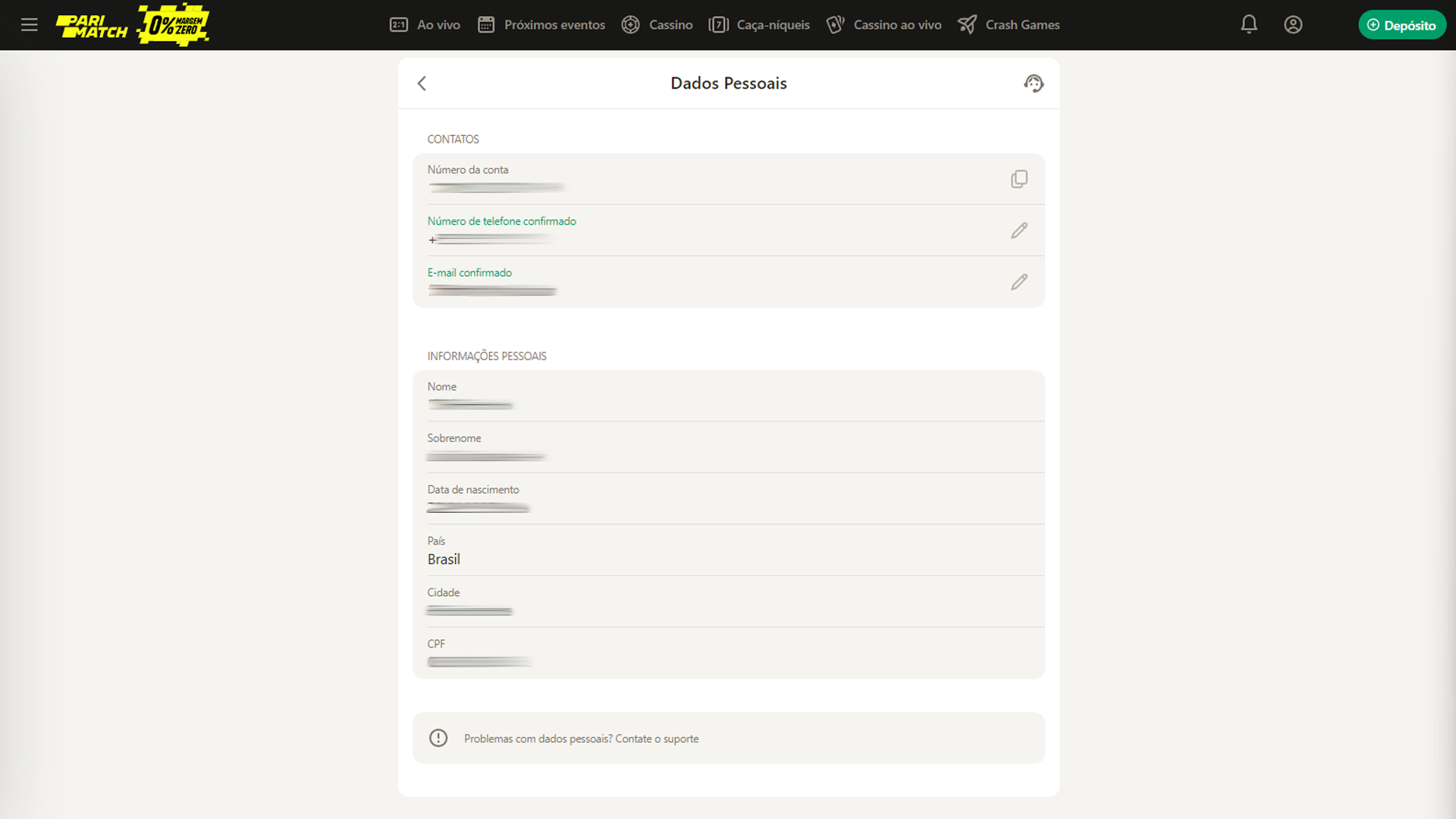The height and width of the screenshot is (819, 1456).
Task: Click copy account number icon
Action: click(x=1019, y=179)
